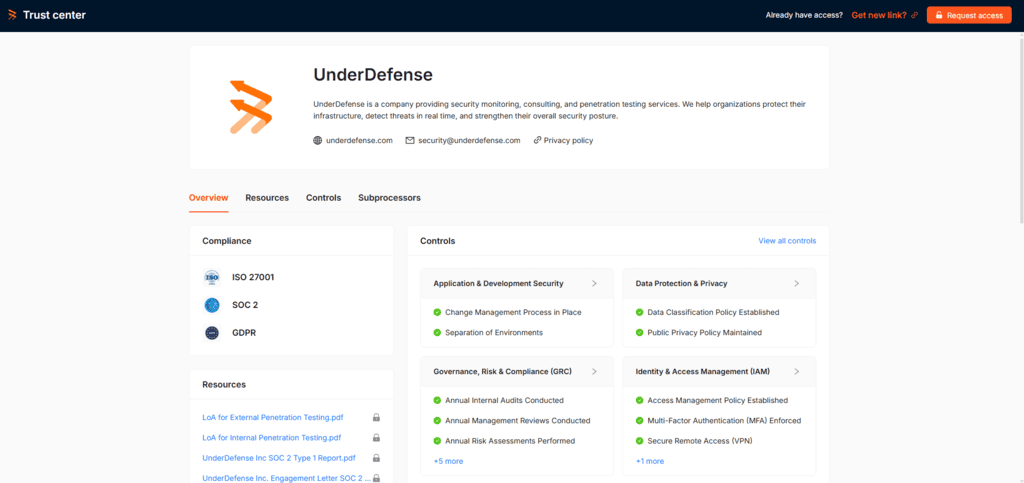Click lock icon for LoA External Penetration Testing

[x=376, y=418]
